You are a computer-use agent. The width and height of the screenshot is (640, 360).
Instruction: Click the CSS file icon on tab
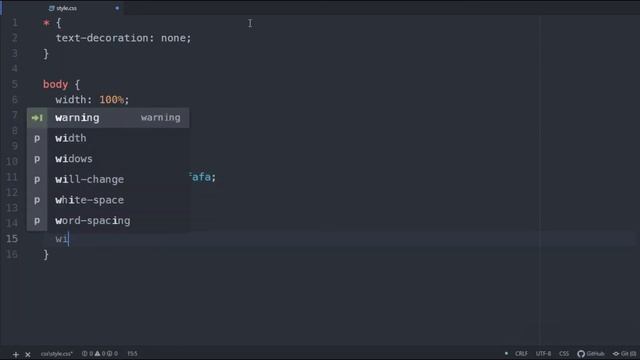click(x=51, y=8)
